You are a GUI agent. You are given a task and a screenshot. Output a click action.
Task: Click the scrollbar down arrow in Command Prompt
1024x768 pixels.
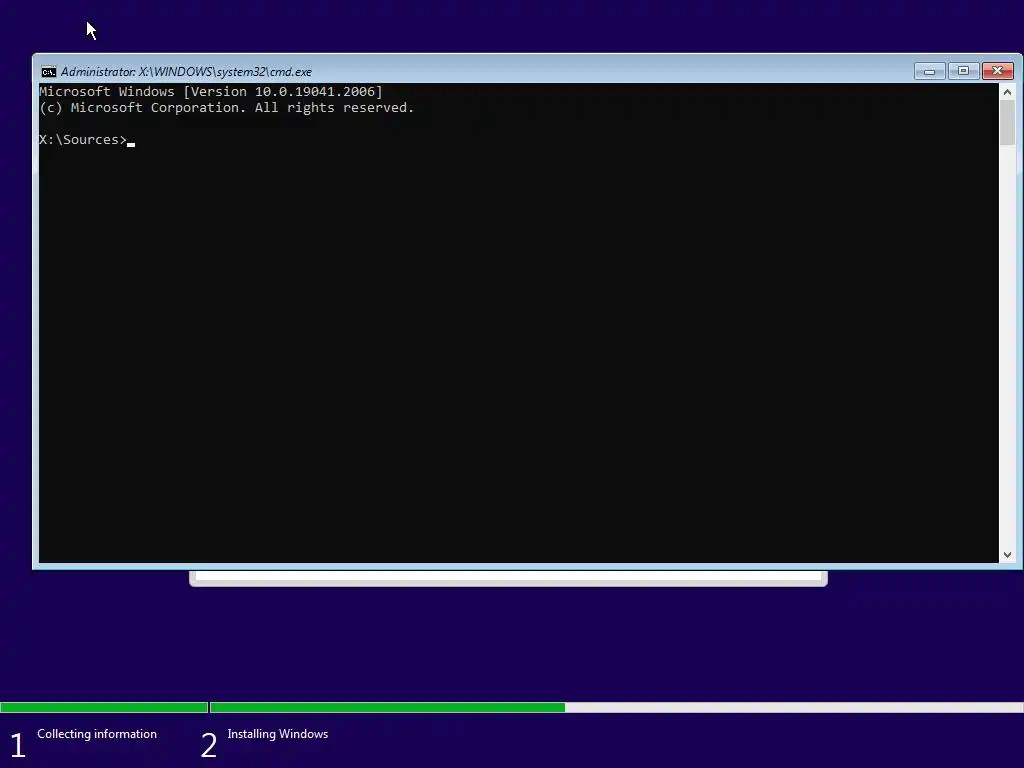tap(1007, 554)
